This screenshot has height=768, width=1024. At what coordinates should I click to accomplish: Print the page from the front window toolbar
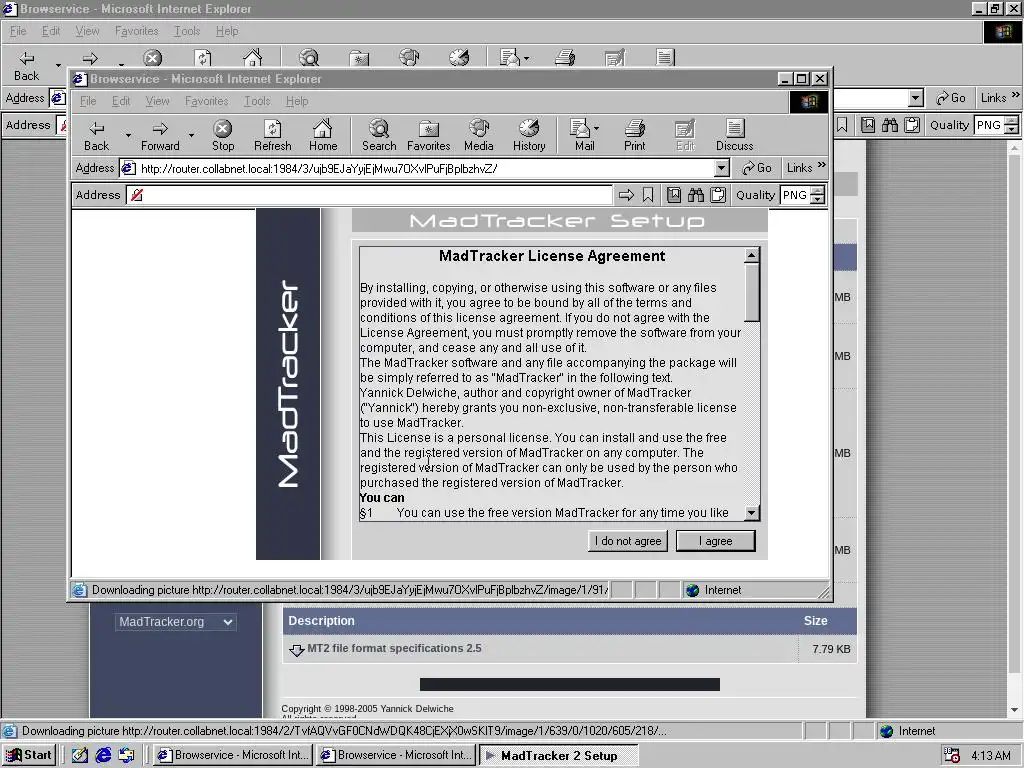634,135
